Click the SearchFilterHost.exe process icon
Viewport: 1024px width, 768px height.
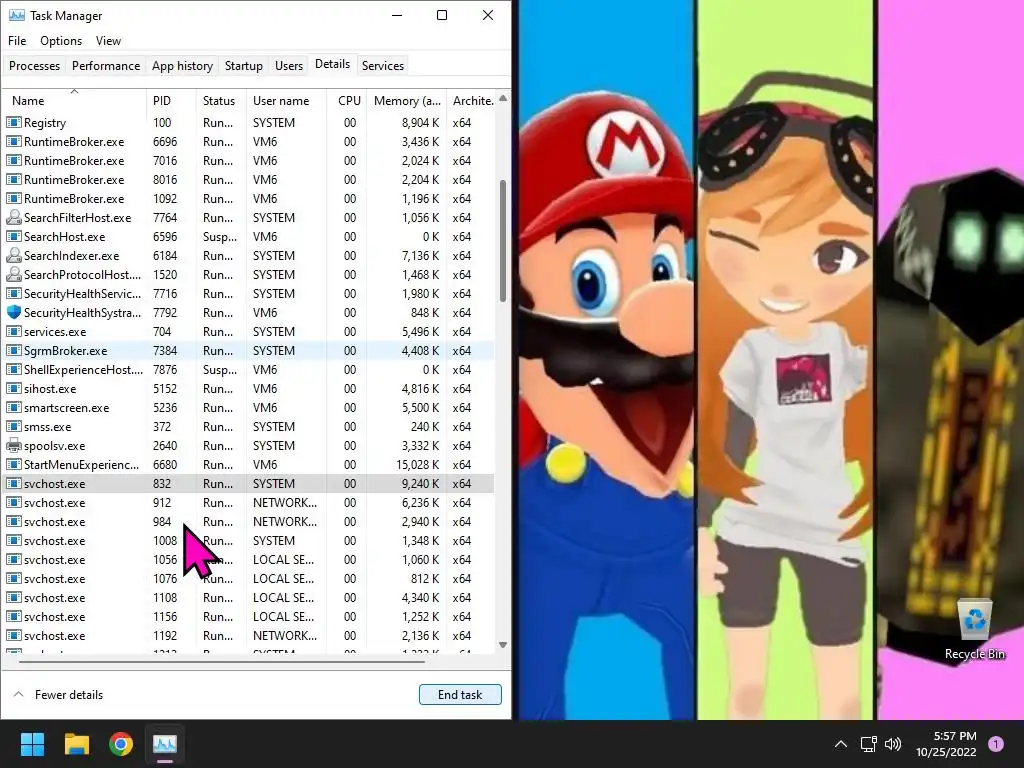tap(14, 217)
